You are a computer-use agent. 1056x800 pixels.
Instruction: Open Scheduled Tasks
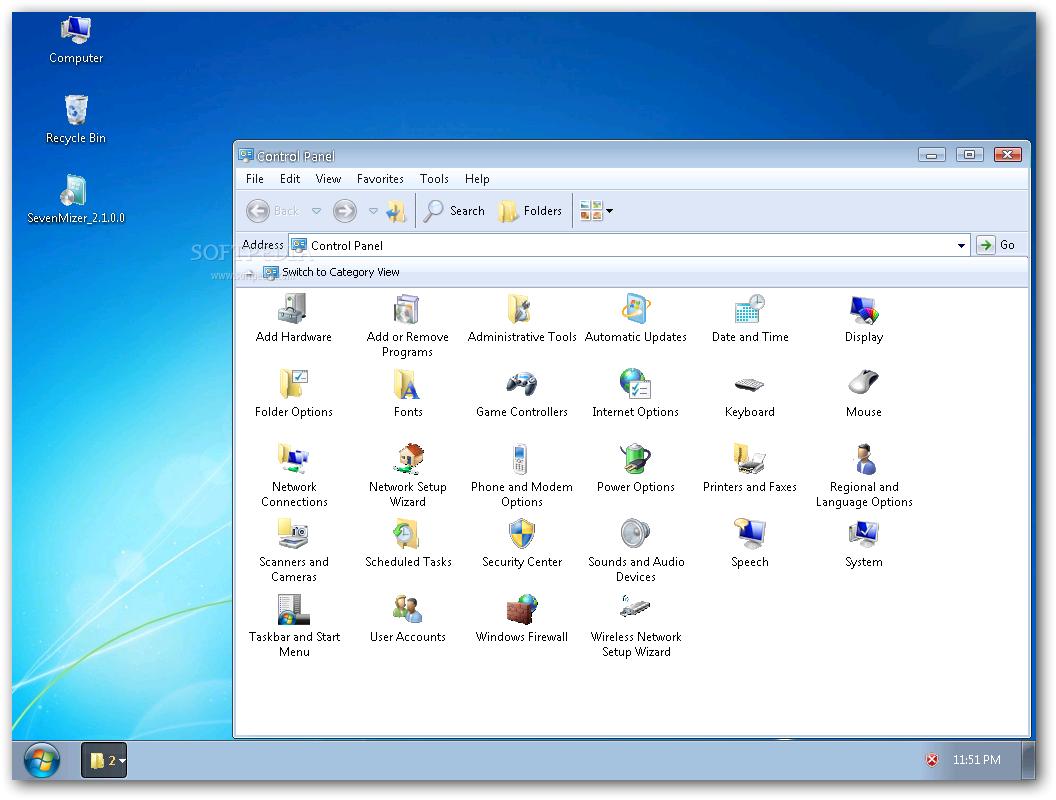[408, 543]
